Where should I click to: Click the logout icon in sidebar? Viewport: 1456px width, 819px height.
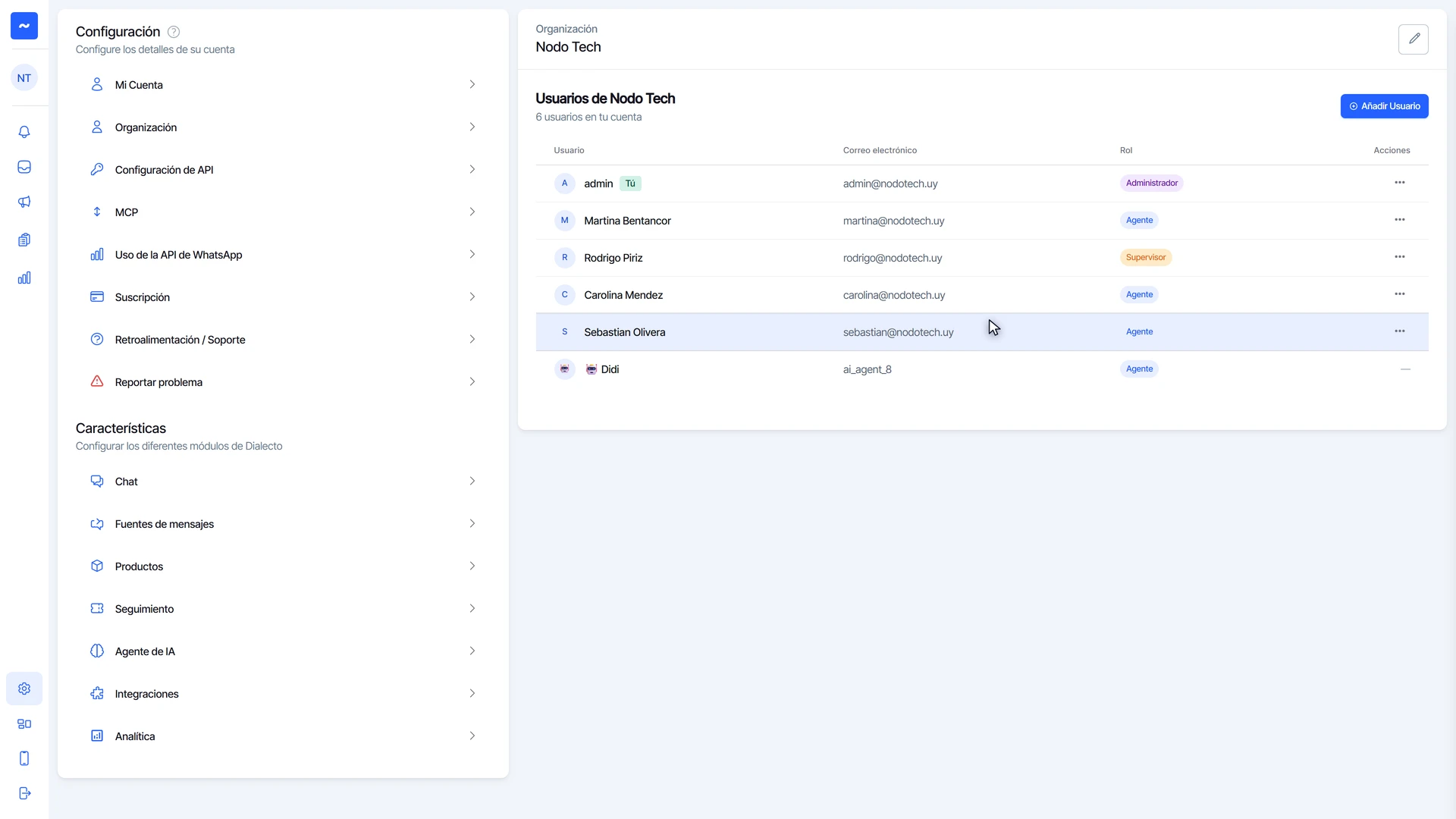point(24,793)
